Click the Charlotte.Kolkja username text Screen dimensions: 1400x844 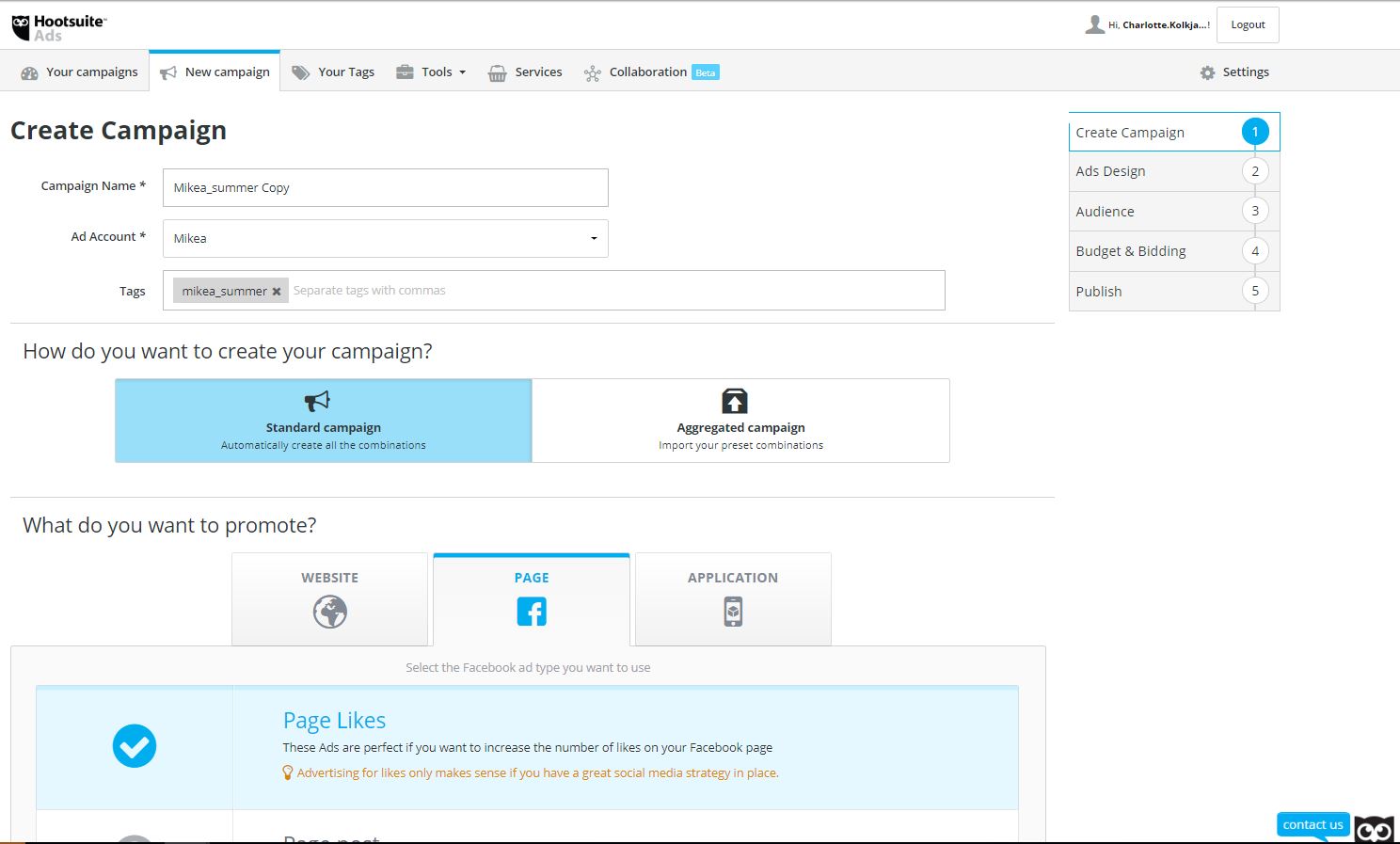[1166, 25]
